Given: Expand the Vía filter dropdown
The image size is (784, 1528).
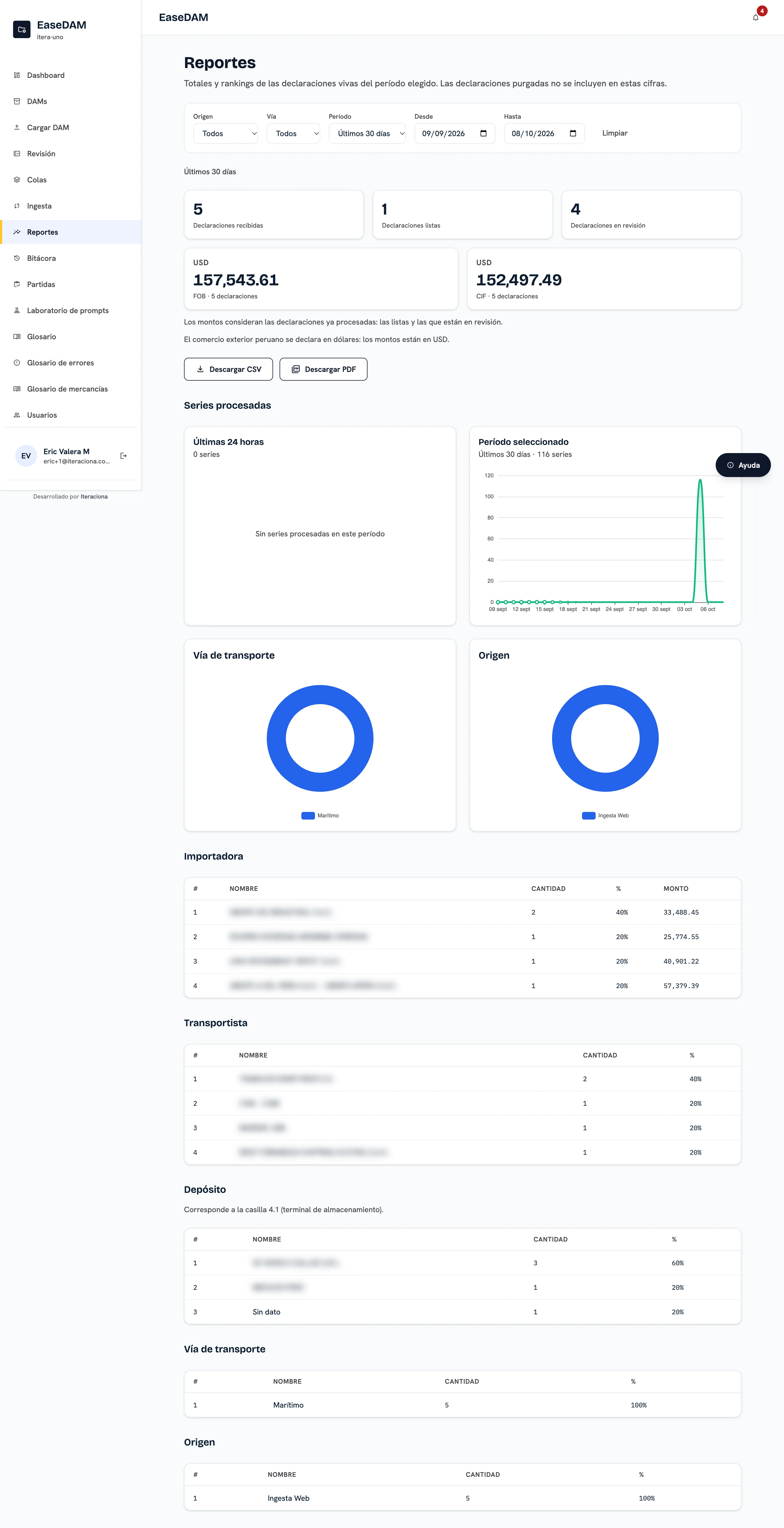Looking at the screenshot, I should click(293, 133).
